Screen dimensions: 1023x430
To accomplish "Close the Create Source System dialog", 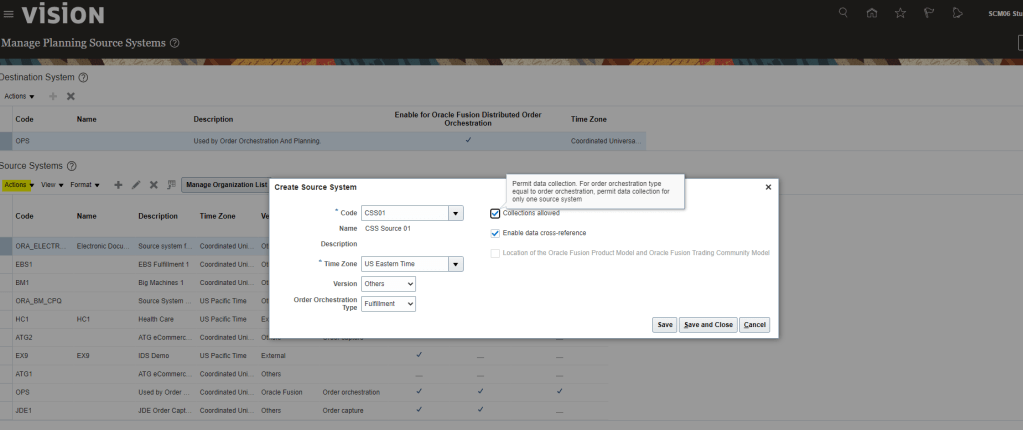I will pyautogui.click(x=768, y=187).
